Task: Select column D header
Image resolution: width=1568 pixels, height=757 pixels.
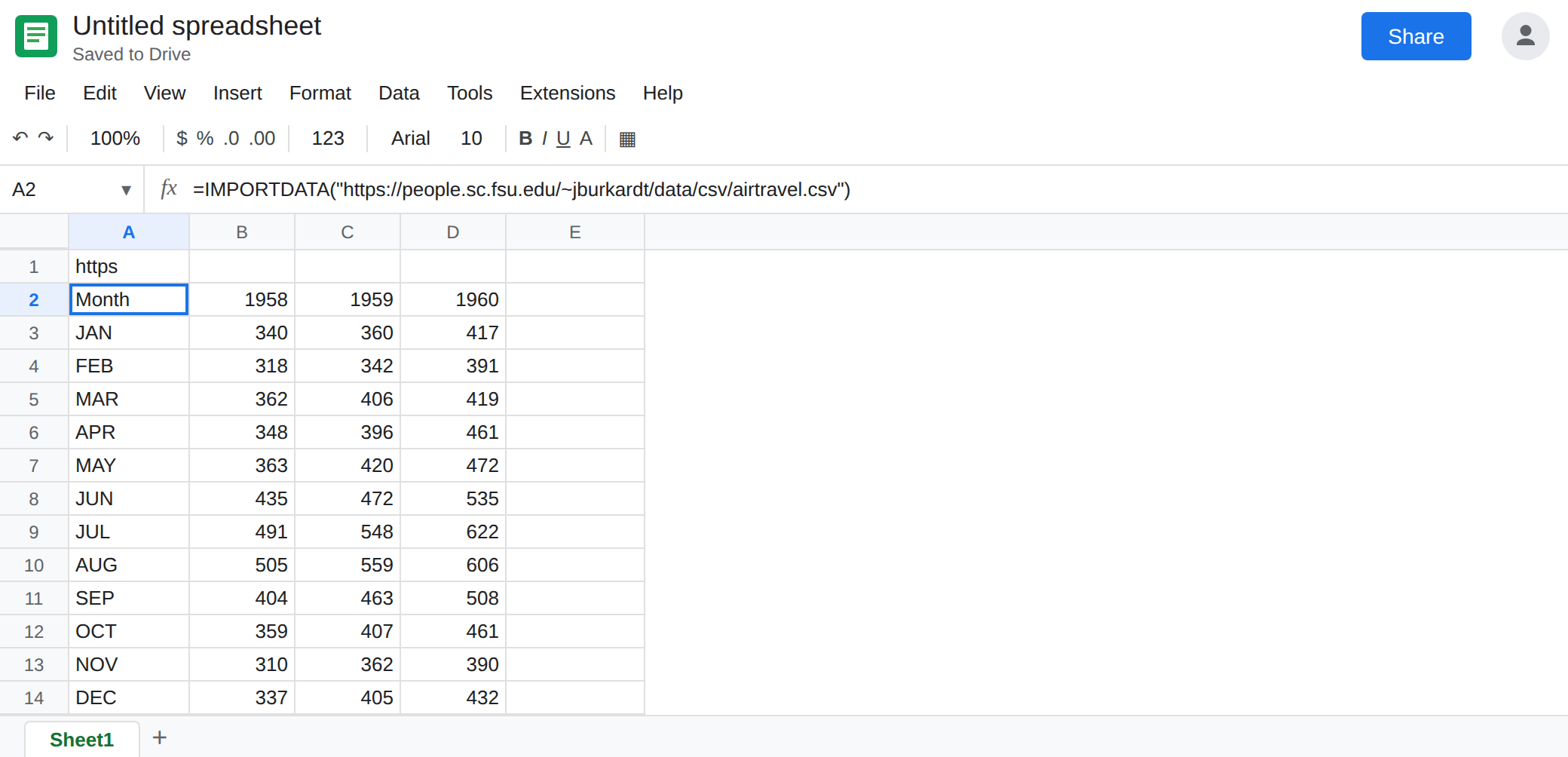Action: pos(453,232)
